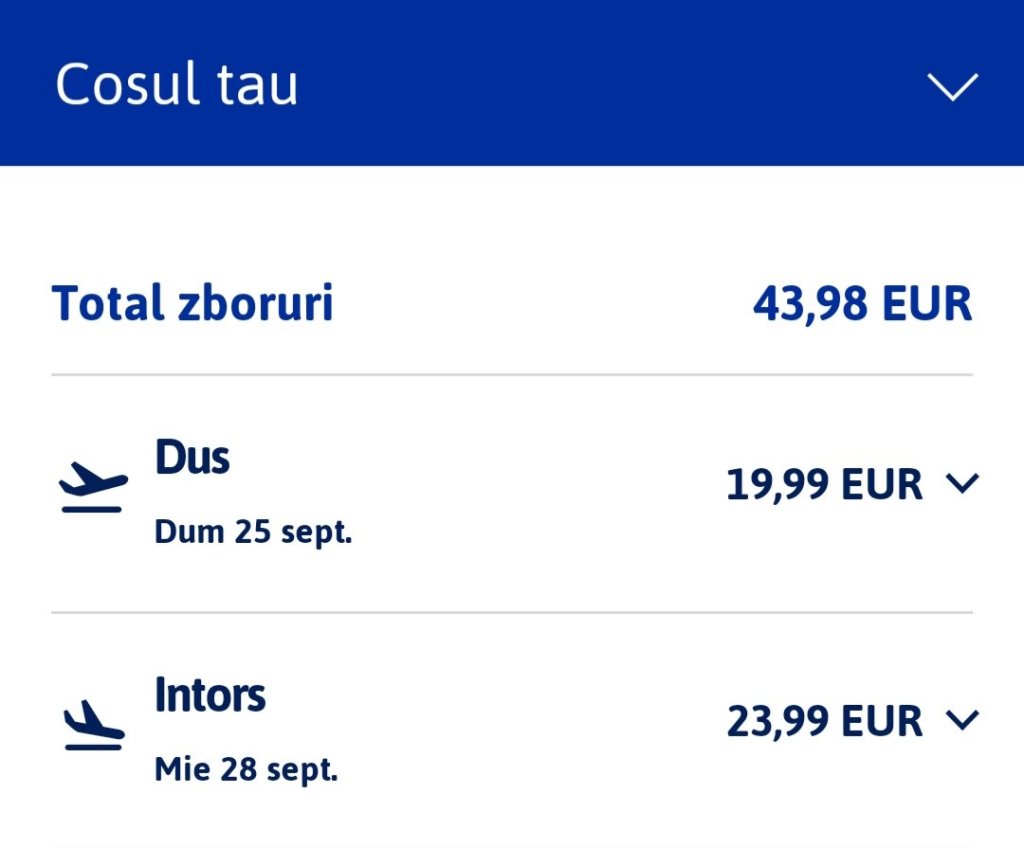The image size is (1024, 848).
Task: Click the 43,98 total amount figure
Action: pos(808,304)
